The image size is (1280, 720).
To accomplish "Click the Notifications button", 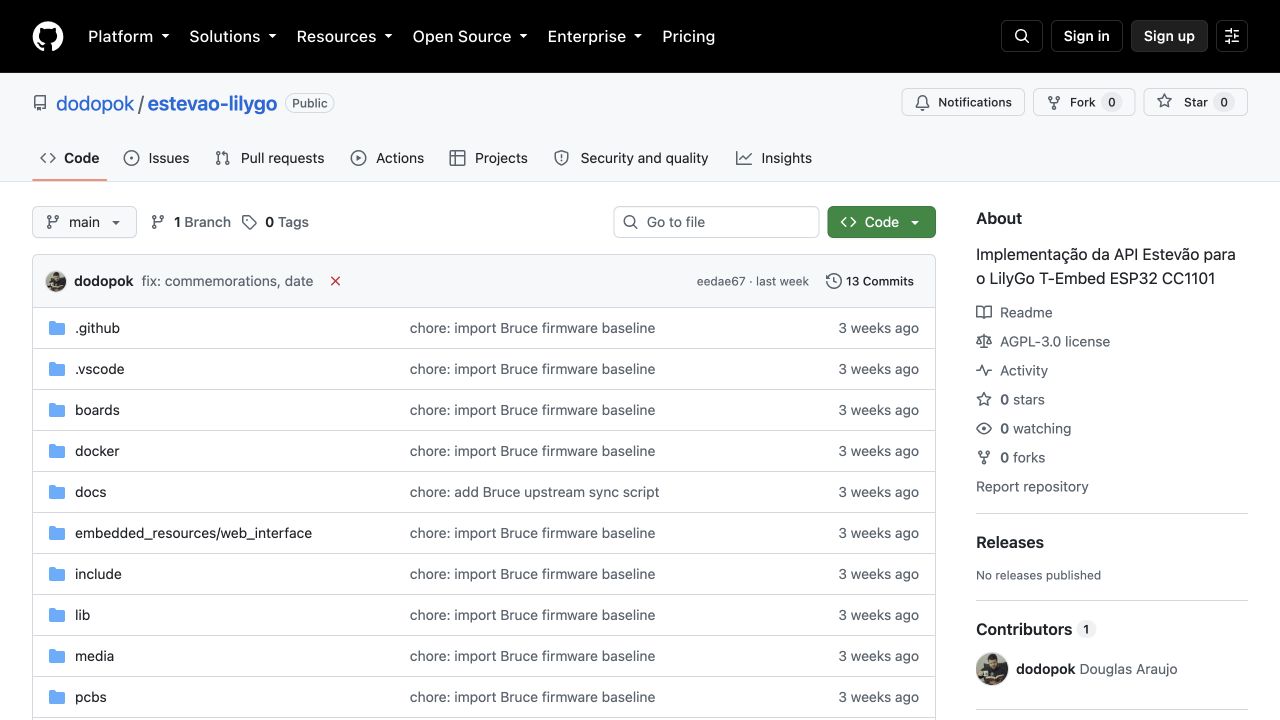I will 963,102.
